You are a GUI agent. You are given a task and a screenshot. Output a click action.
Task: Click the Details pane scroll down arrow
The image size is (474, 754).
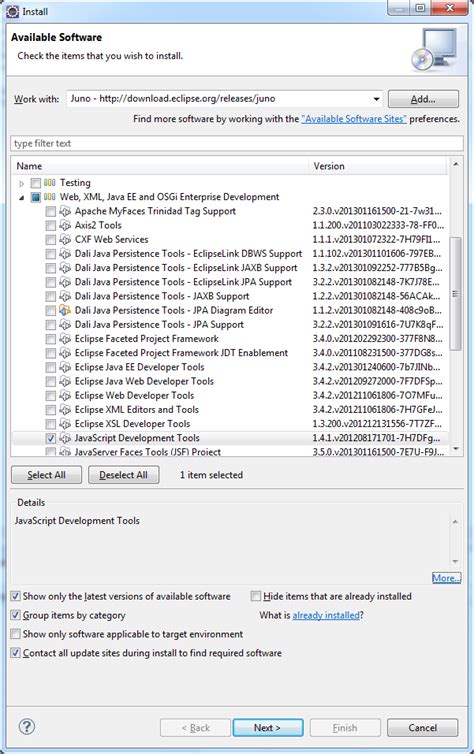[x=455, y=561]
